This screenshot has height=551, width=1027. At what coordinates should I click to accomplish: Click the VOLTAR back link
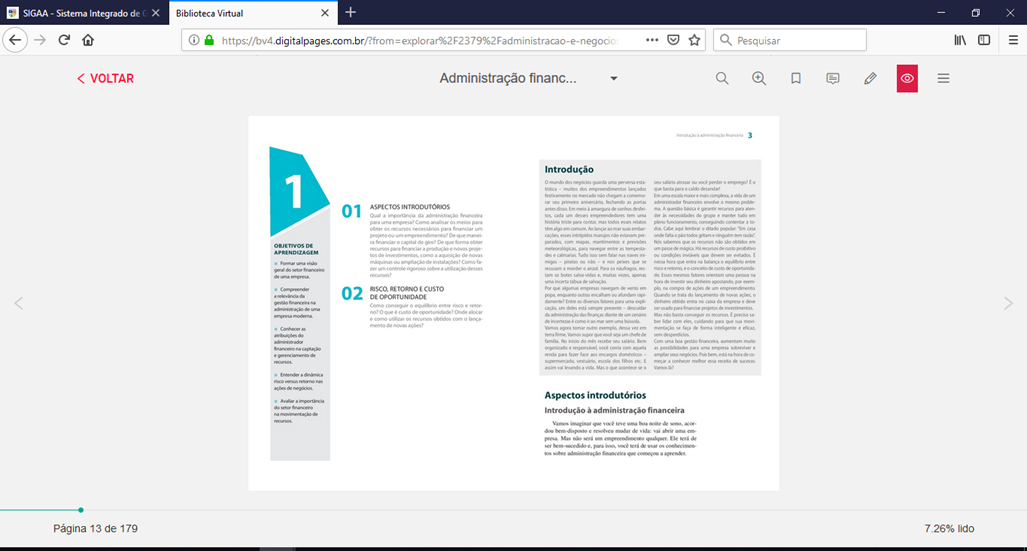click(105, 78)
